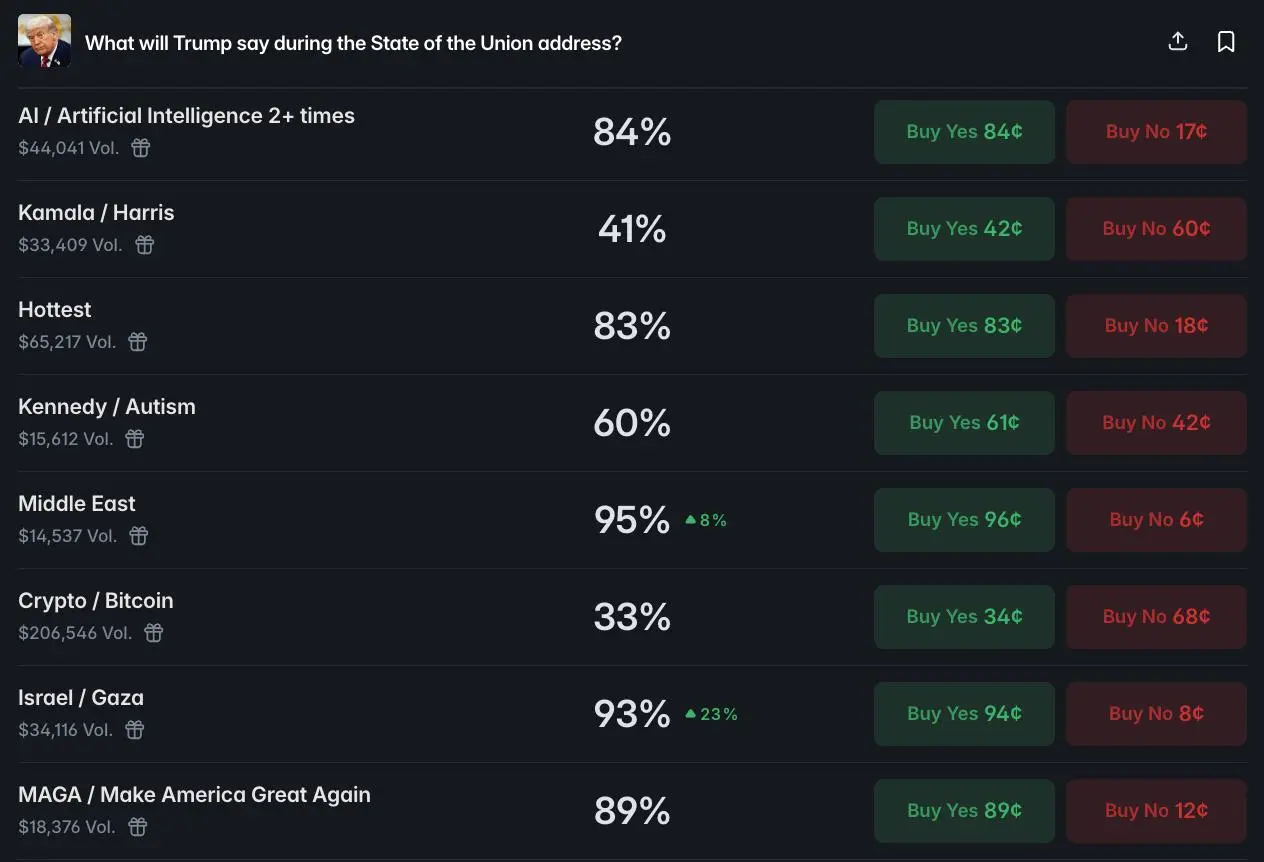This screenshot has width=1264, height=862.
Task: Buy Yes at 94¢ for Israel / Gaza
Action: click(x=964, y=714)
